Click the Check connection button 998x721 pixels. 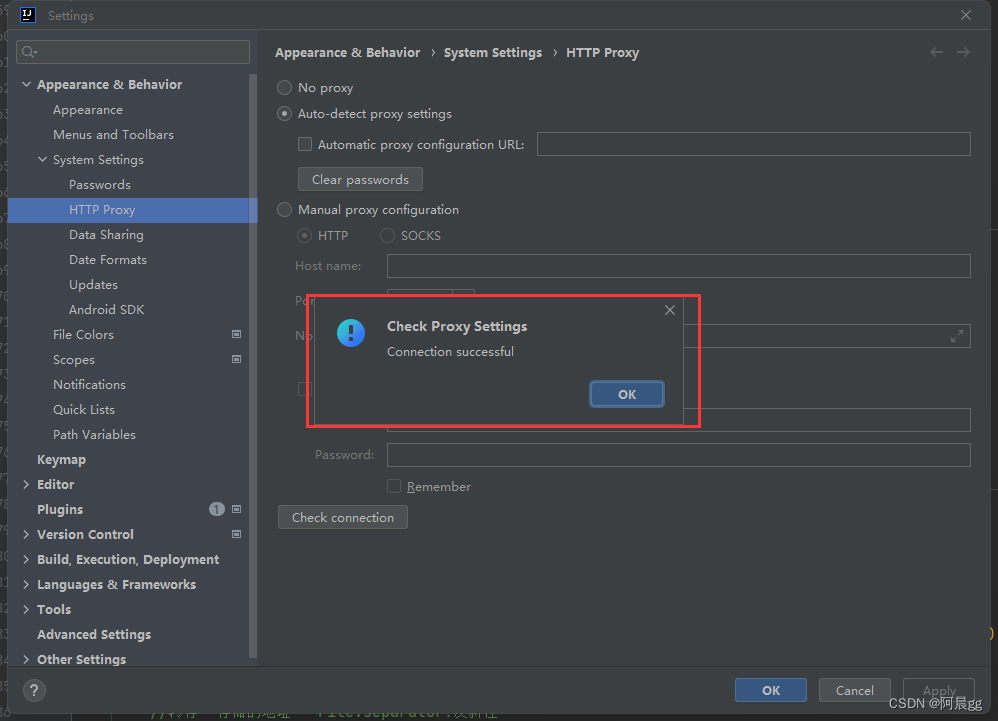pos(342,517)
